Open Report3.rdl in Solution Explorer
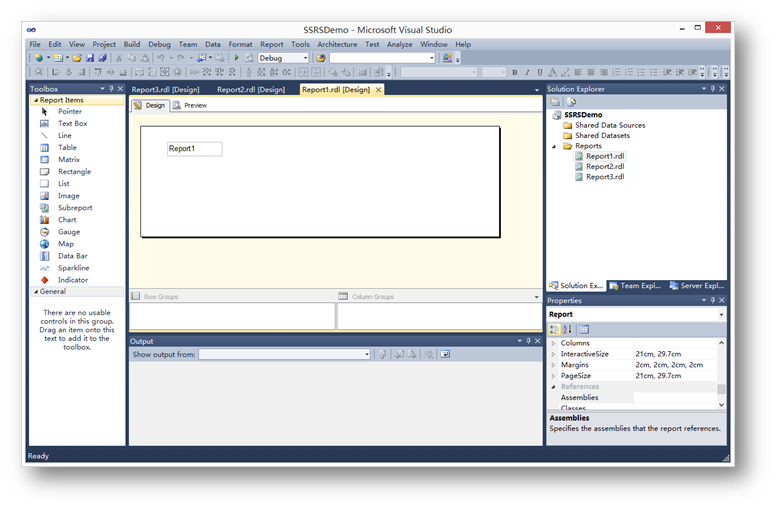Image resolution: width=777 pixels, height=509 pixels. [605, 177]
